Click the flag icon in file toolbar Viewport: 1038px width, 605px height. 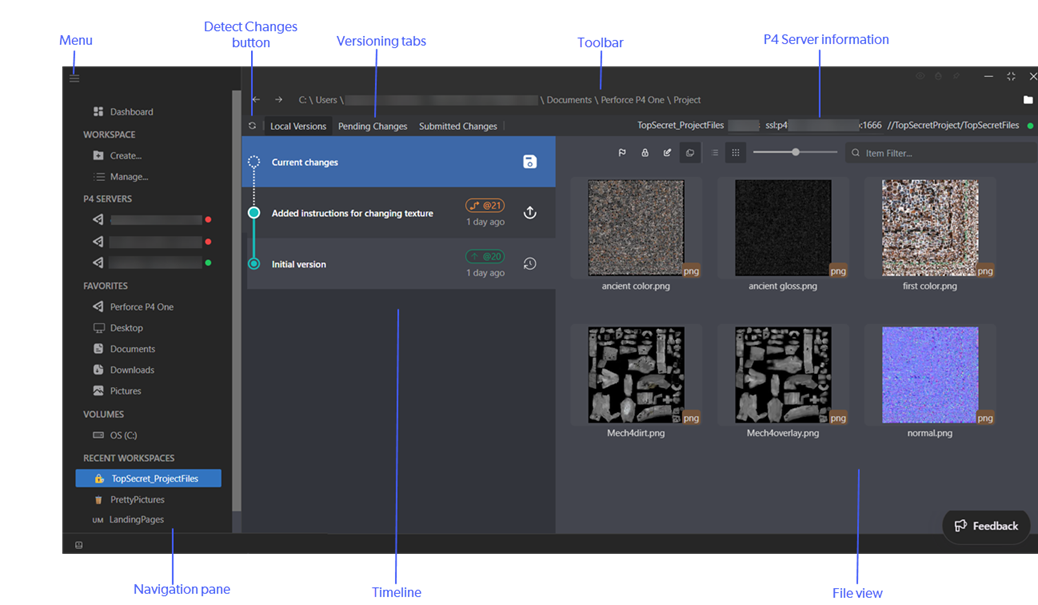(x=622, y=153)
